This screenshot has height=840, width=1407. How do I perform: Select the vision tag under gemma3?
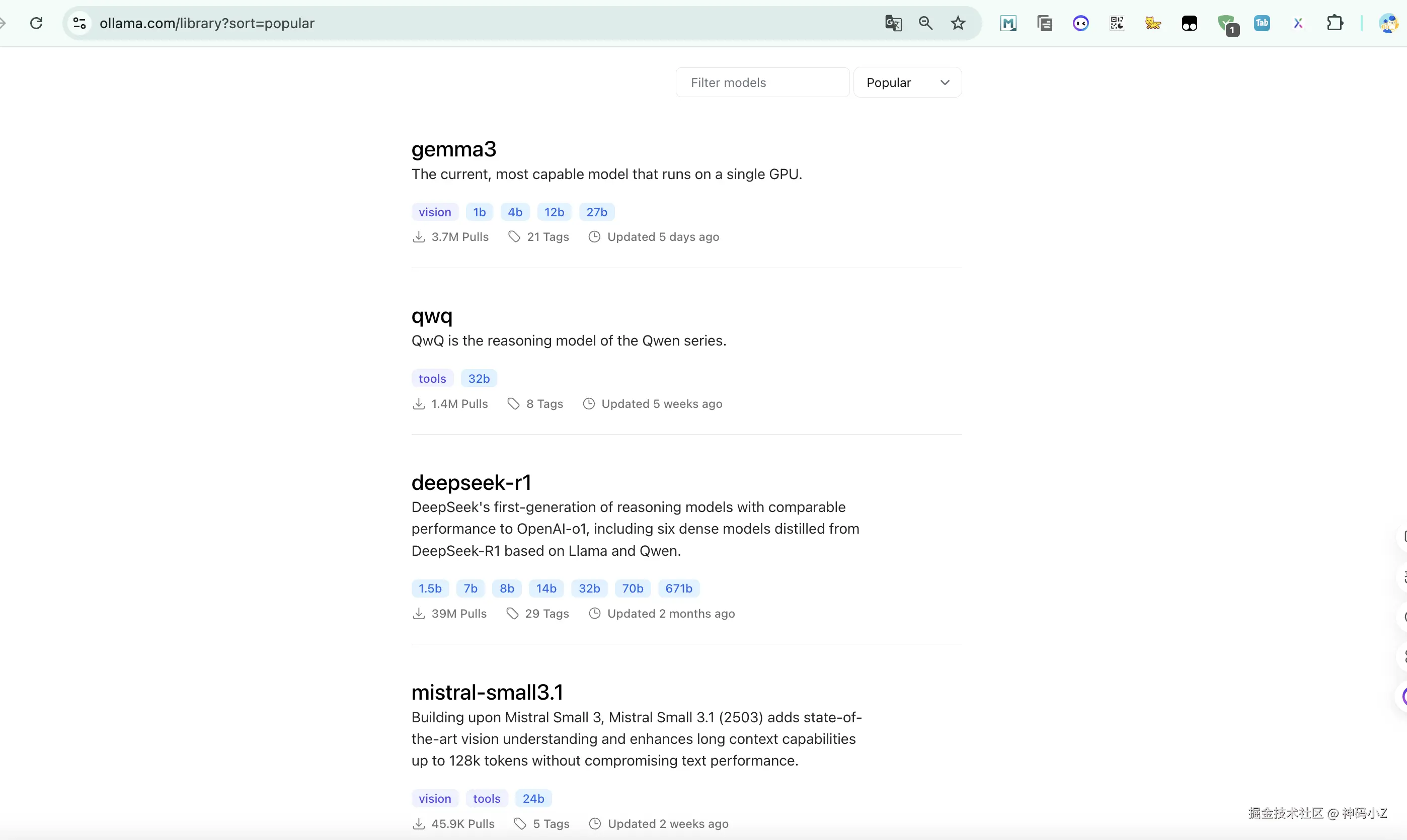[435, 212]
